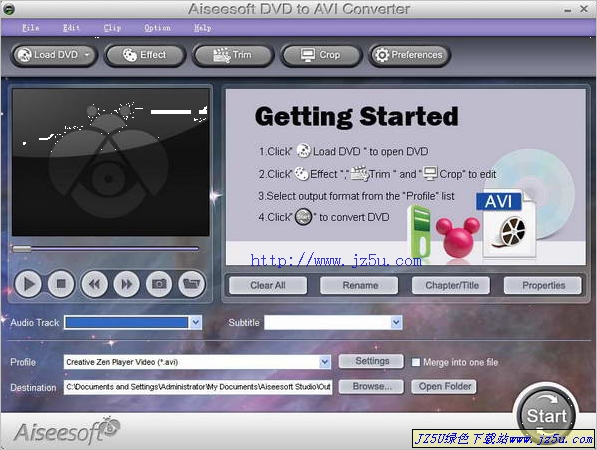
Task: Click the http://www.jz5u.com link
Action: pos(336,261)
